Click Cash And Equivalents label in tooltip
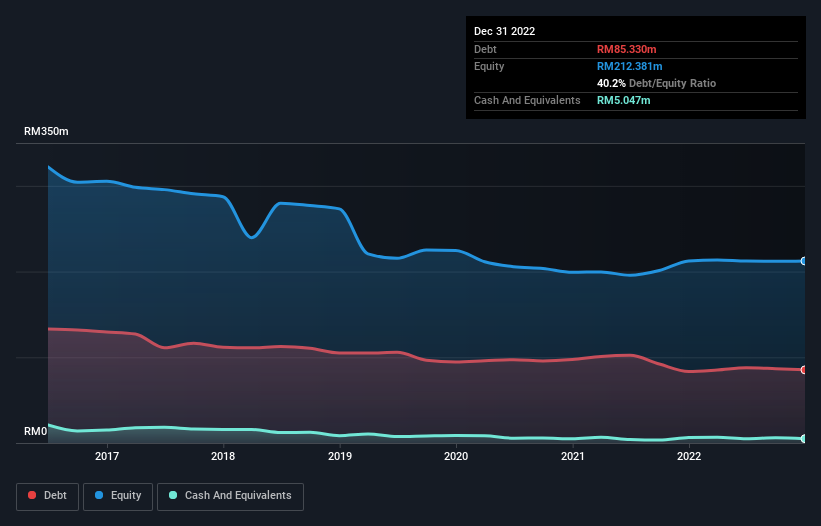Image resolution: width=821 pixels, height=526 pixels. pyautogui.click(x=527, y=100)
